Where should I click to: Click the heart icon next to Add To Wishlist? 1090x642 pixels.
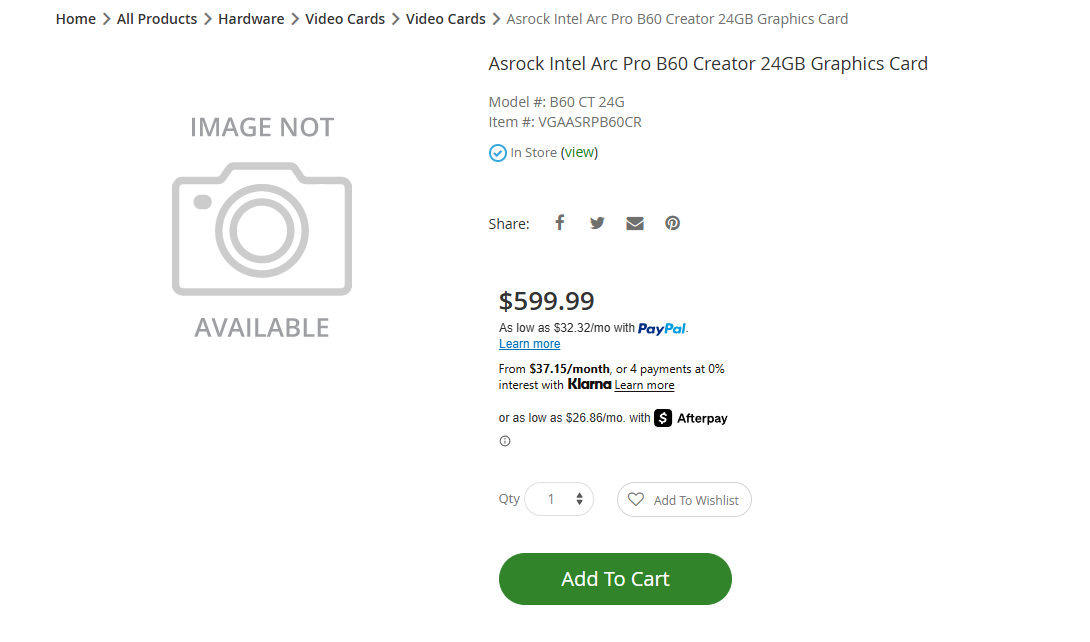(636, 499)
